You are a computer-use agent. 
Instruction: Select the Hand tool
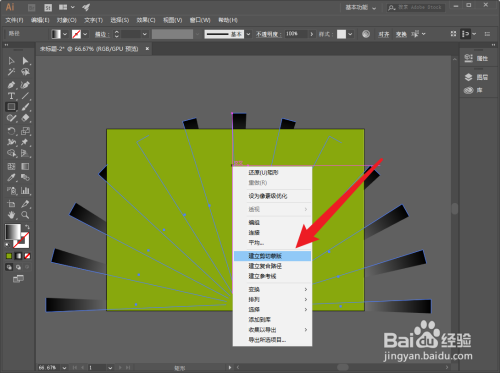coord(11,215)
